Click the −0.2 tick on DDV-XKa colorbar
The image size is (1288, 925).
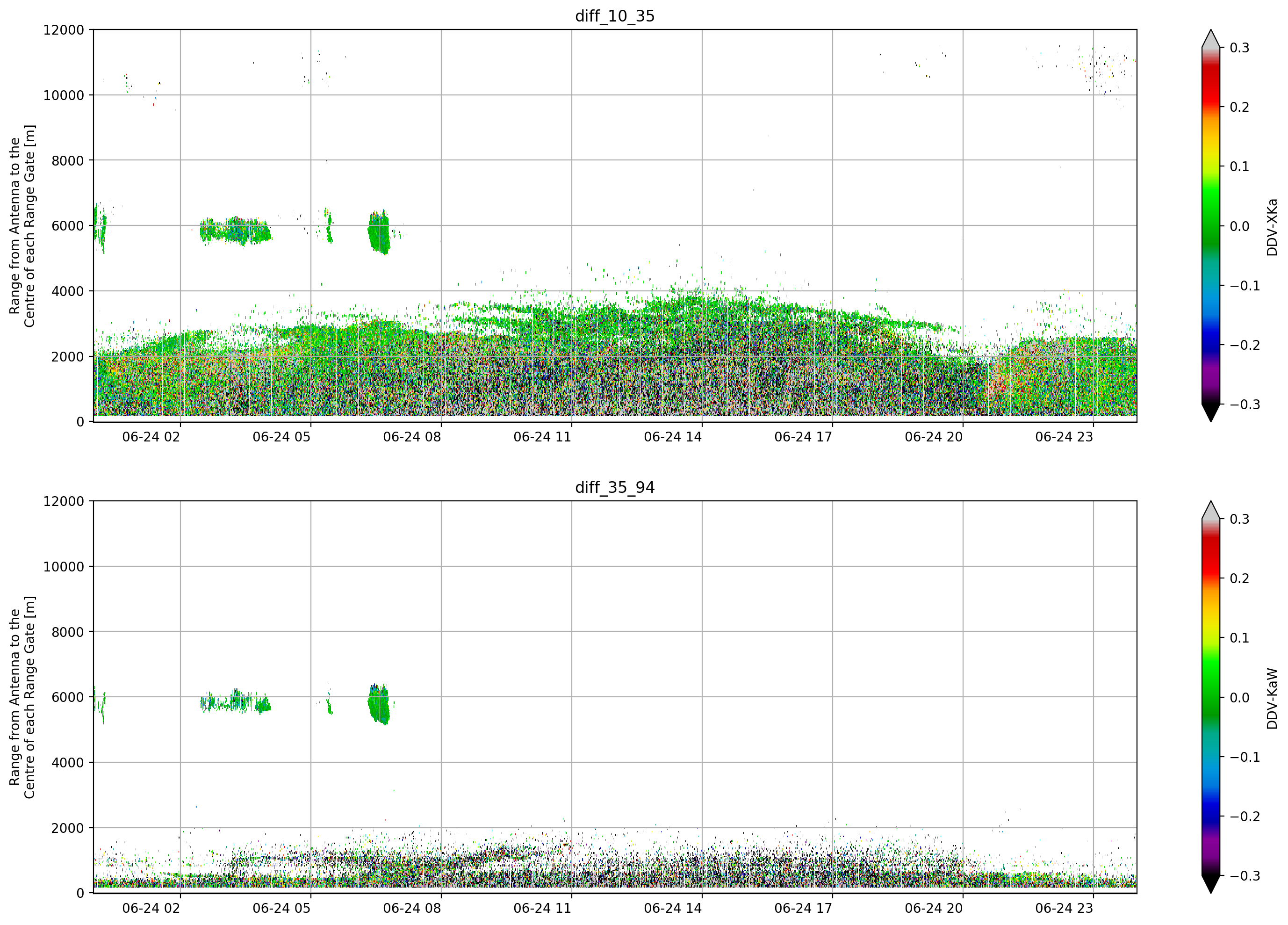(x=1245, y=346)
